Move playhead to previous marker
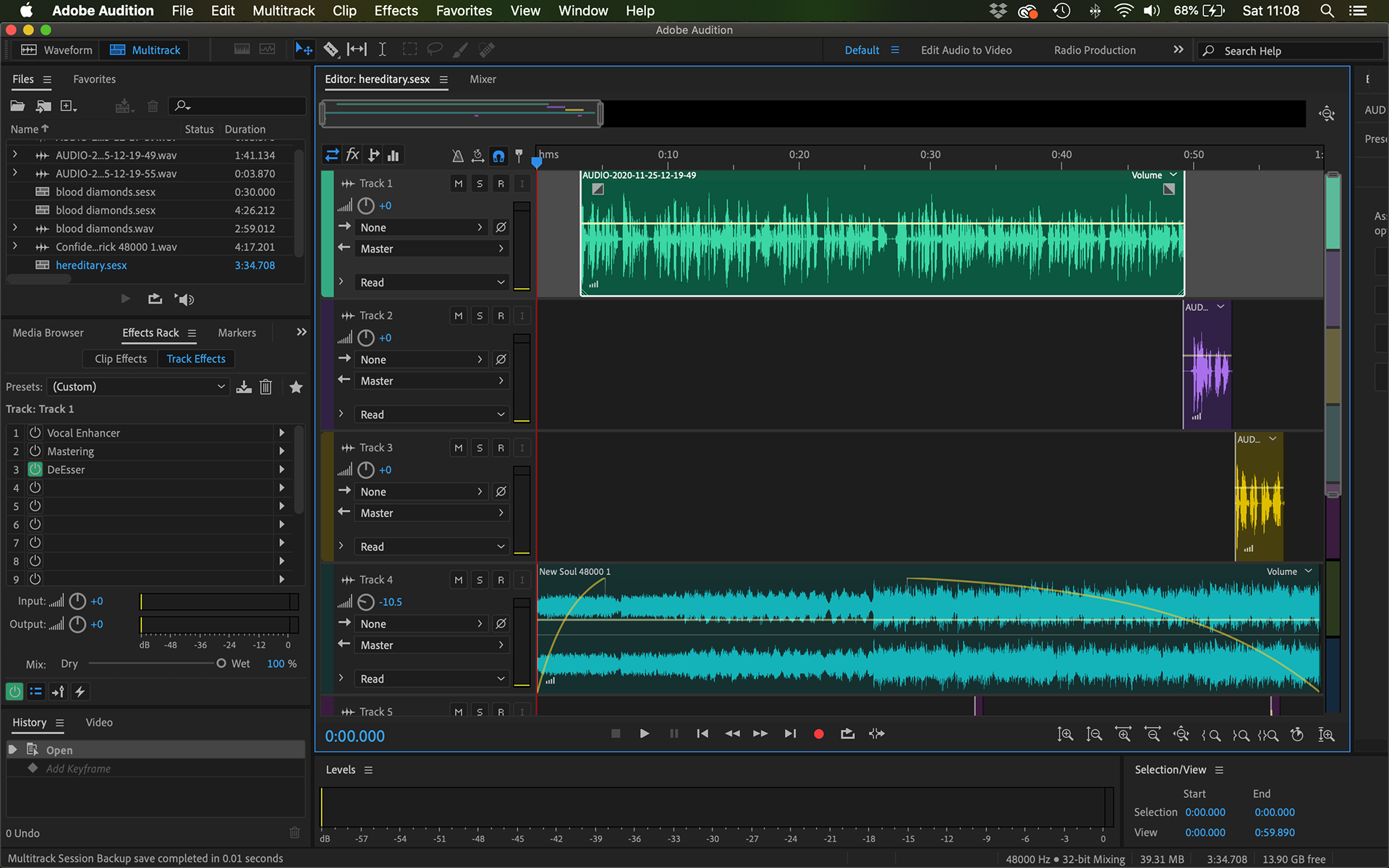Image resolution: width=1389 pixels, height=868 pixels. click(x=702, y=733)
